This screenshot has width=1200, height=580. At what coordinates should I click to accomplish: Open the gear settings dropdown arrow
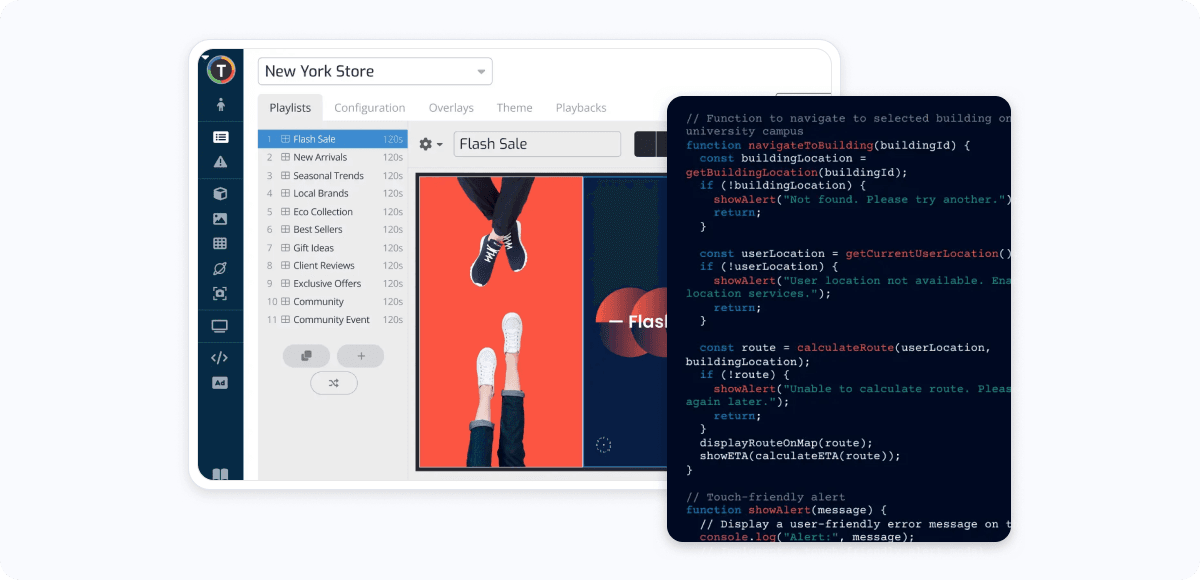(x=431, y=144)
